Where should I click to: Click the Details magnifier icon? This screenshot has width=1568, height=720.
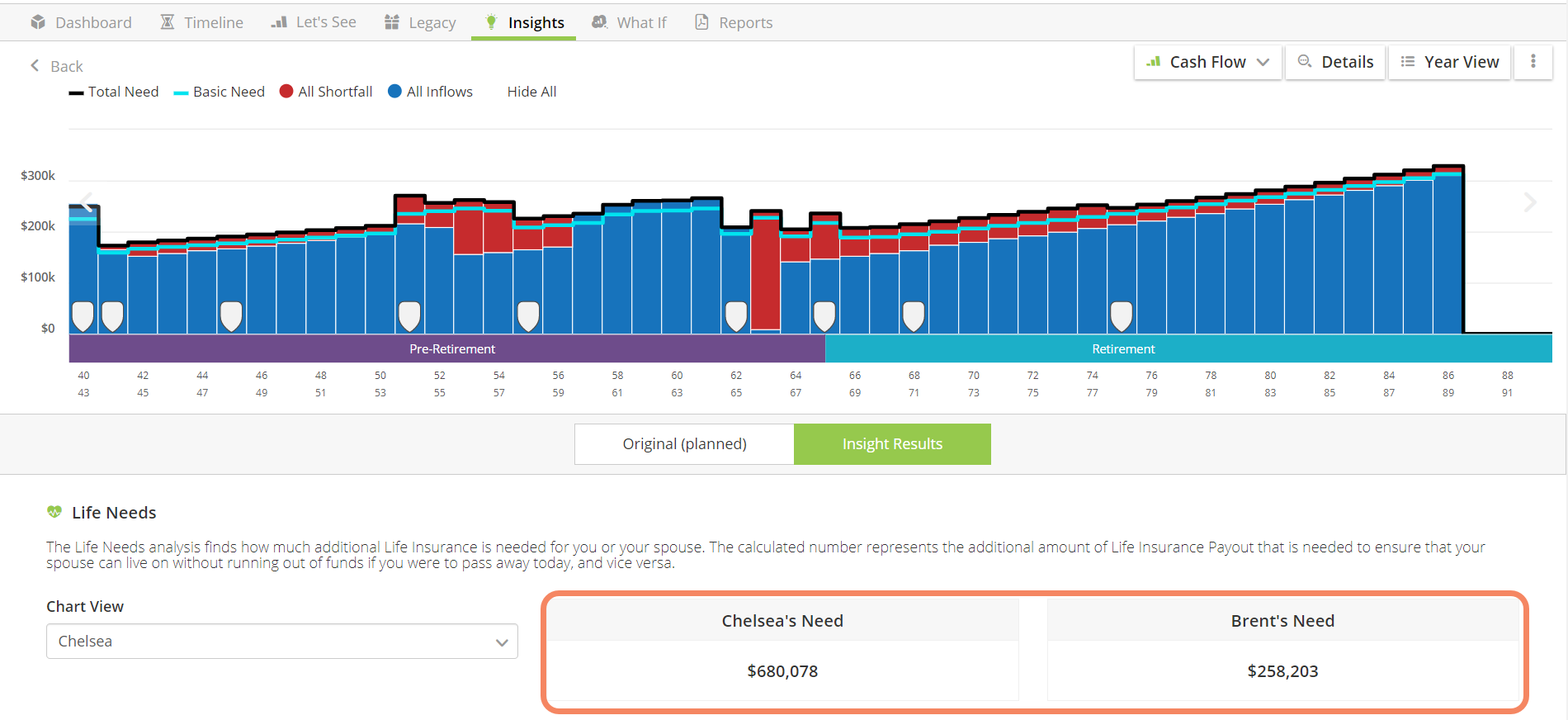[1305, 62]
